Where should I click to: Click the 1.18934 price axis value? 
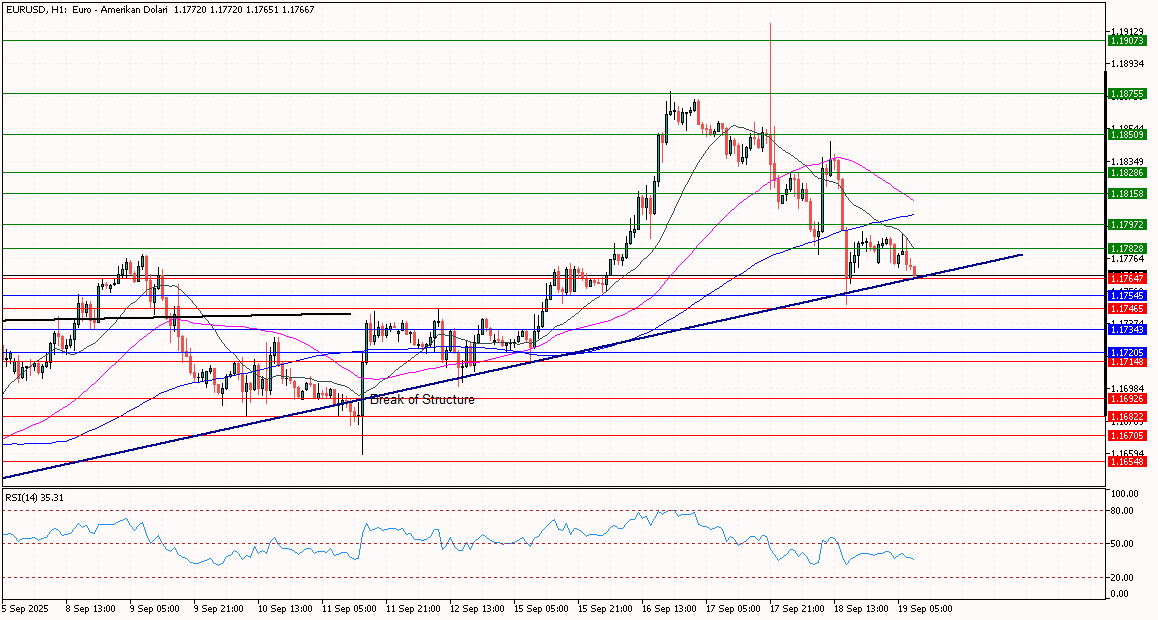(1128, 64)
